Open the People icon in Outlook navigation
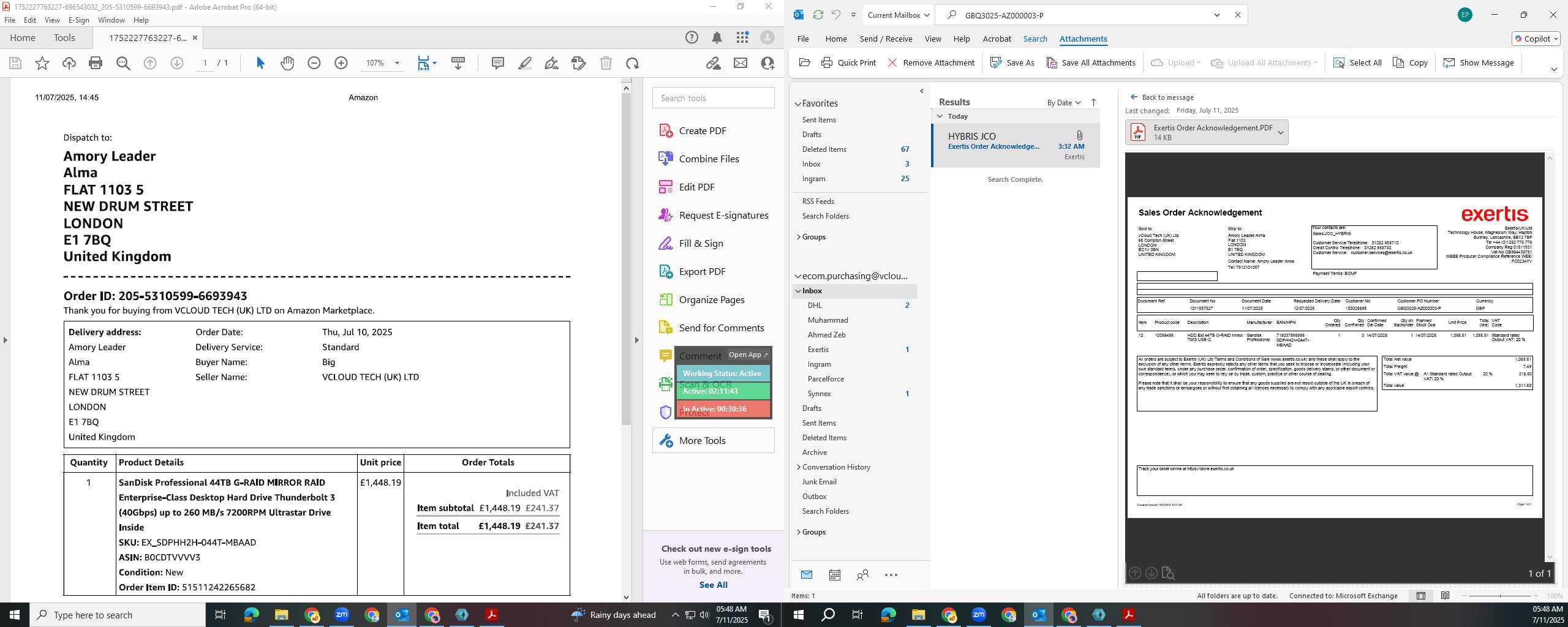 tap(862, 575)
